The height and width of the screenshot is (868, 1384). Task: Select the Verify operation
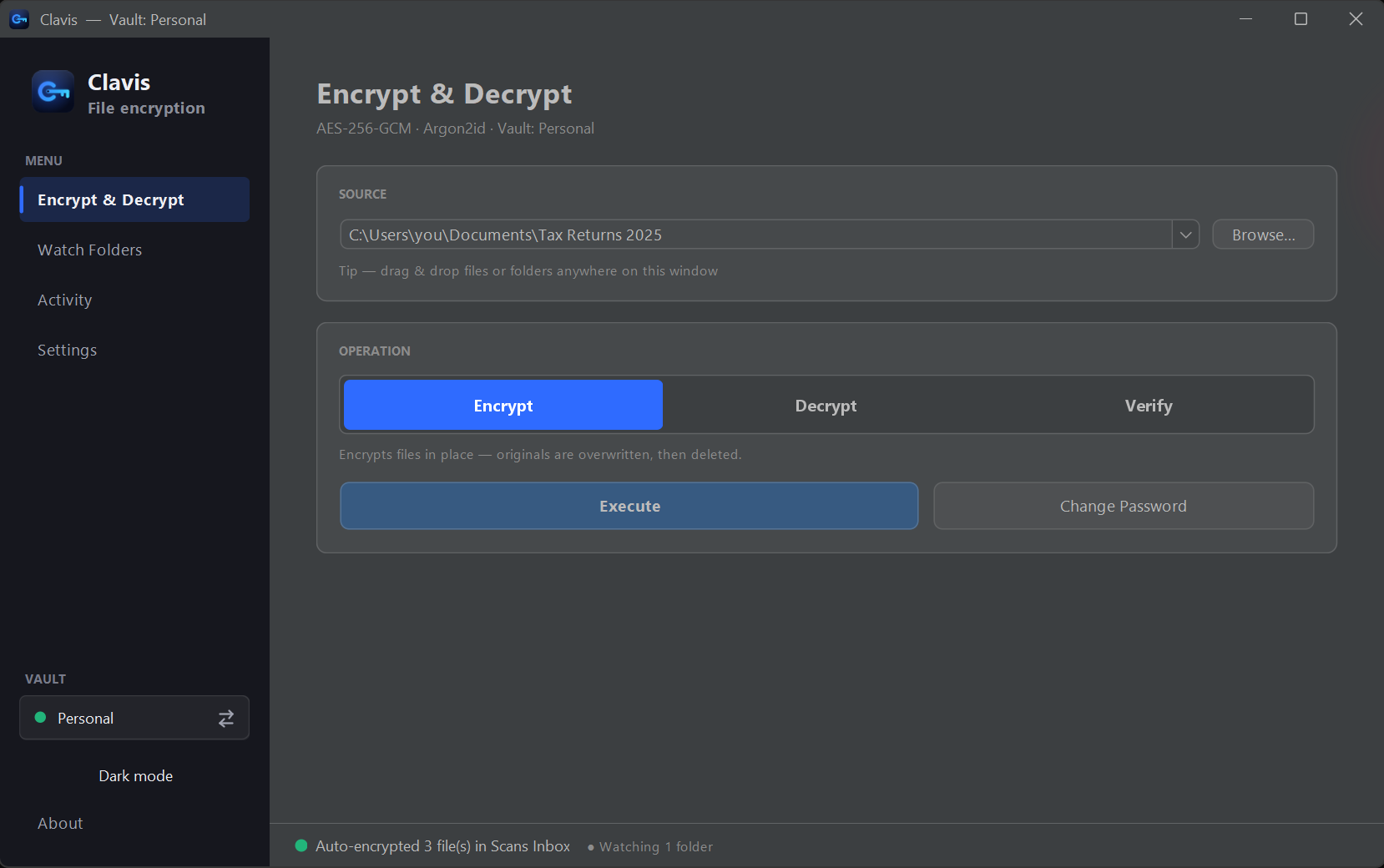[x=1149, y=406]
